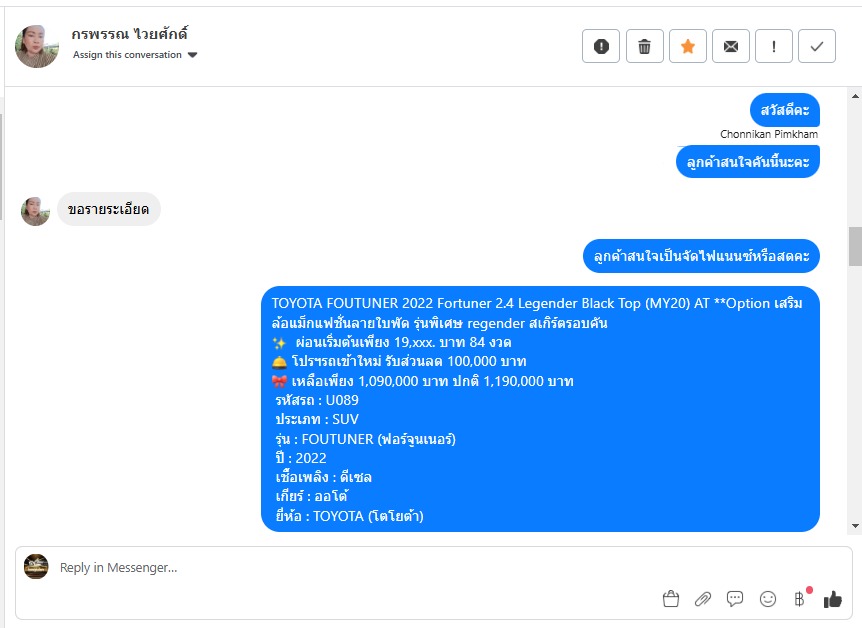
Task: Toggle the orange star follow-up icon
Action: [x=688, y=46]
